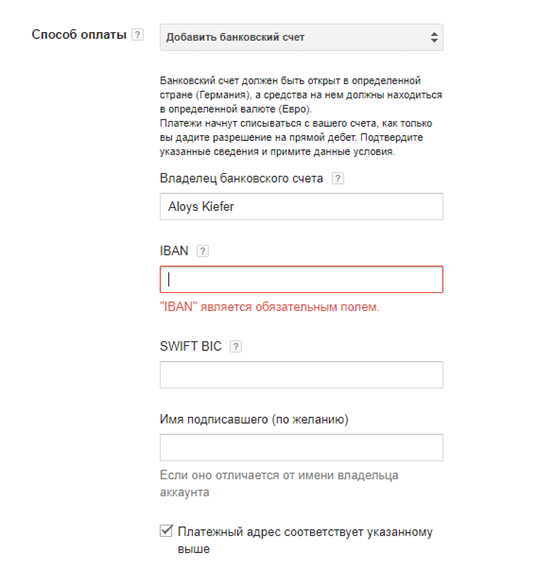
Task: Click hint text Если оно отличается от имени
Action: (x=279, y=484)
